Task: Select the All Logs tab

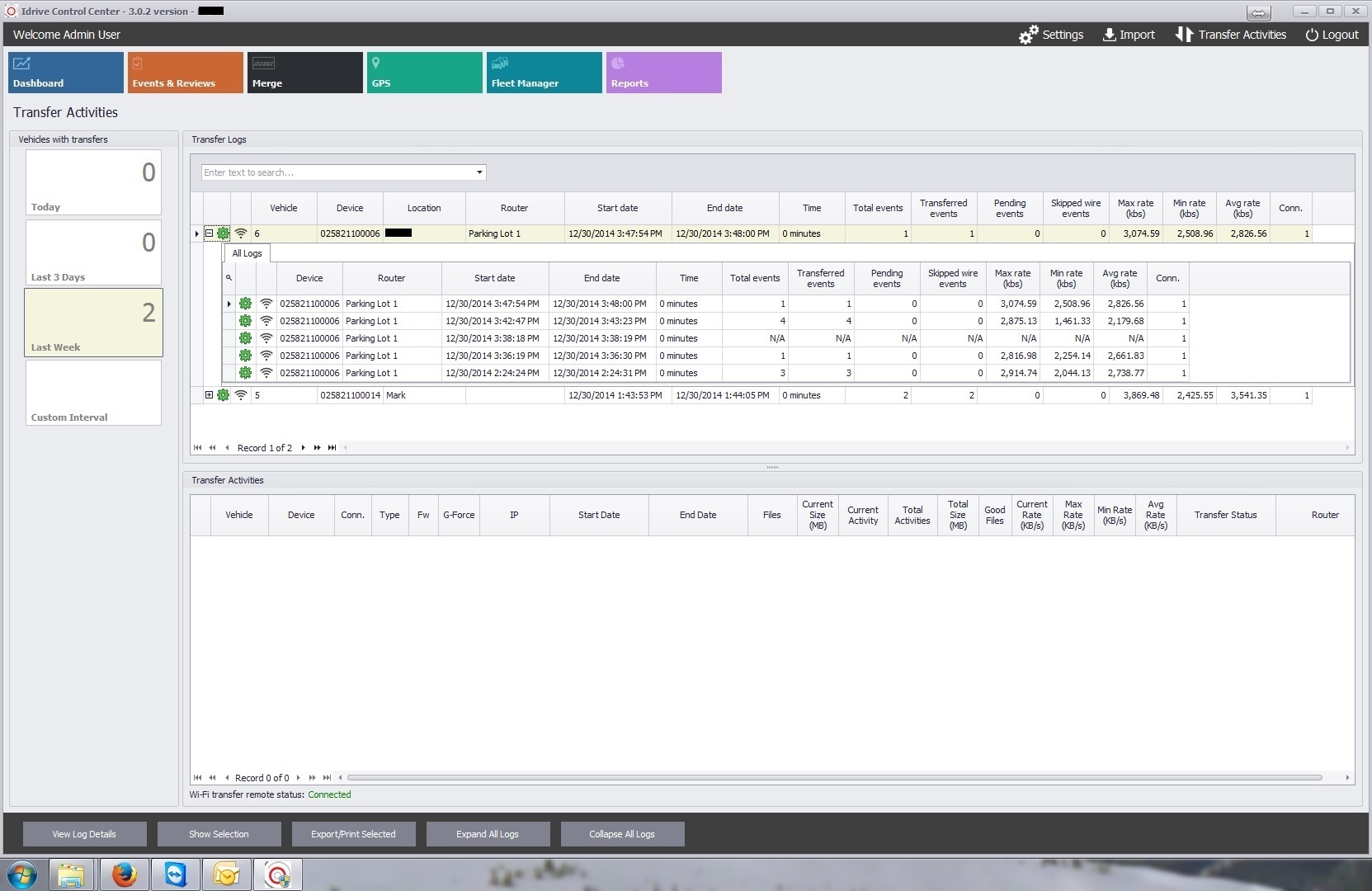Action: (247, 253)
